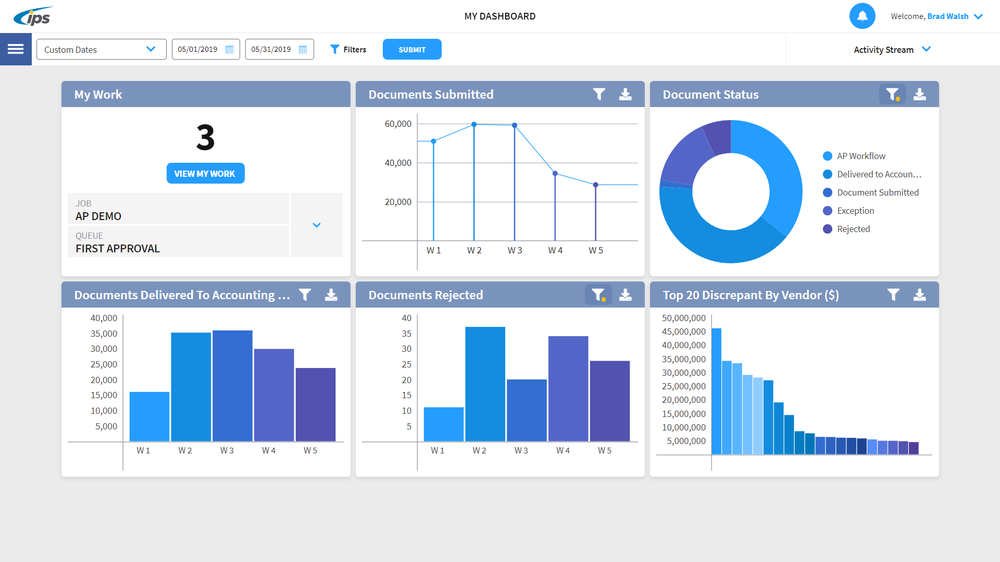Open filter on Document Status panel
This screenshot has height=562, width=1000.
coord(892,94)
